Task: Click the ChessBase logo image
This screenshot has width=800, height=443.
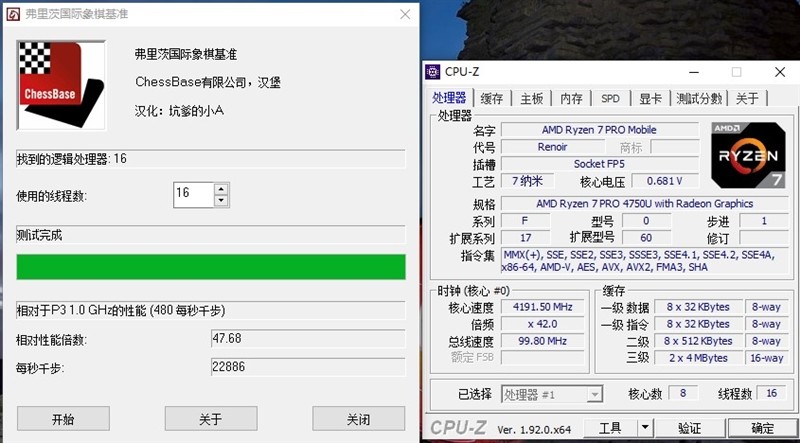Action: 61,85
